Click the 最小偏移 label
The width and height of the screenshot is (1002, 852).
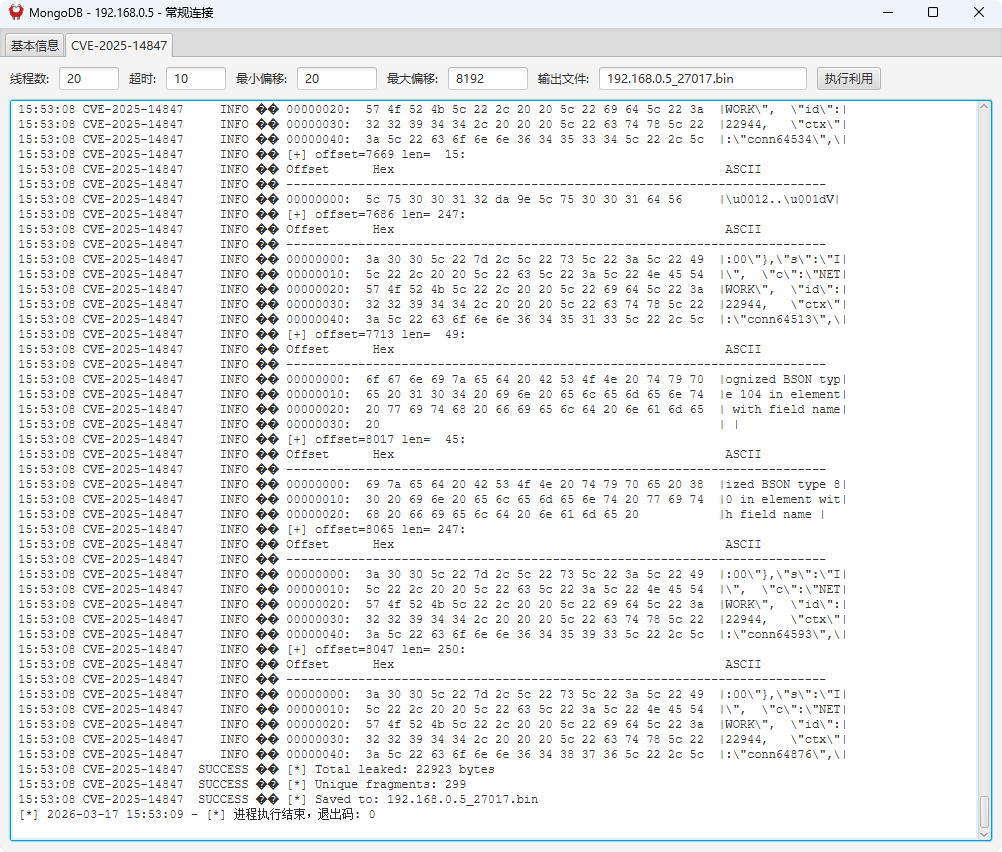(x=261, y=79)
